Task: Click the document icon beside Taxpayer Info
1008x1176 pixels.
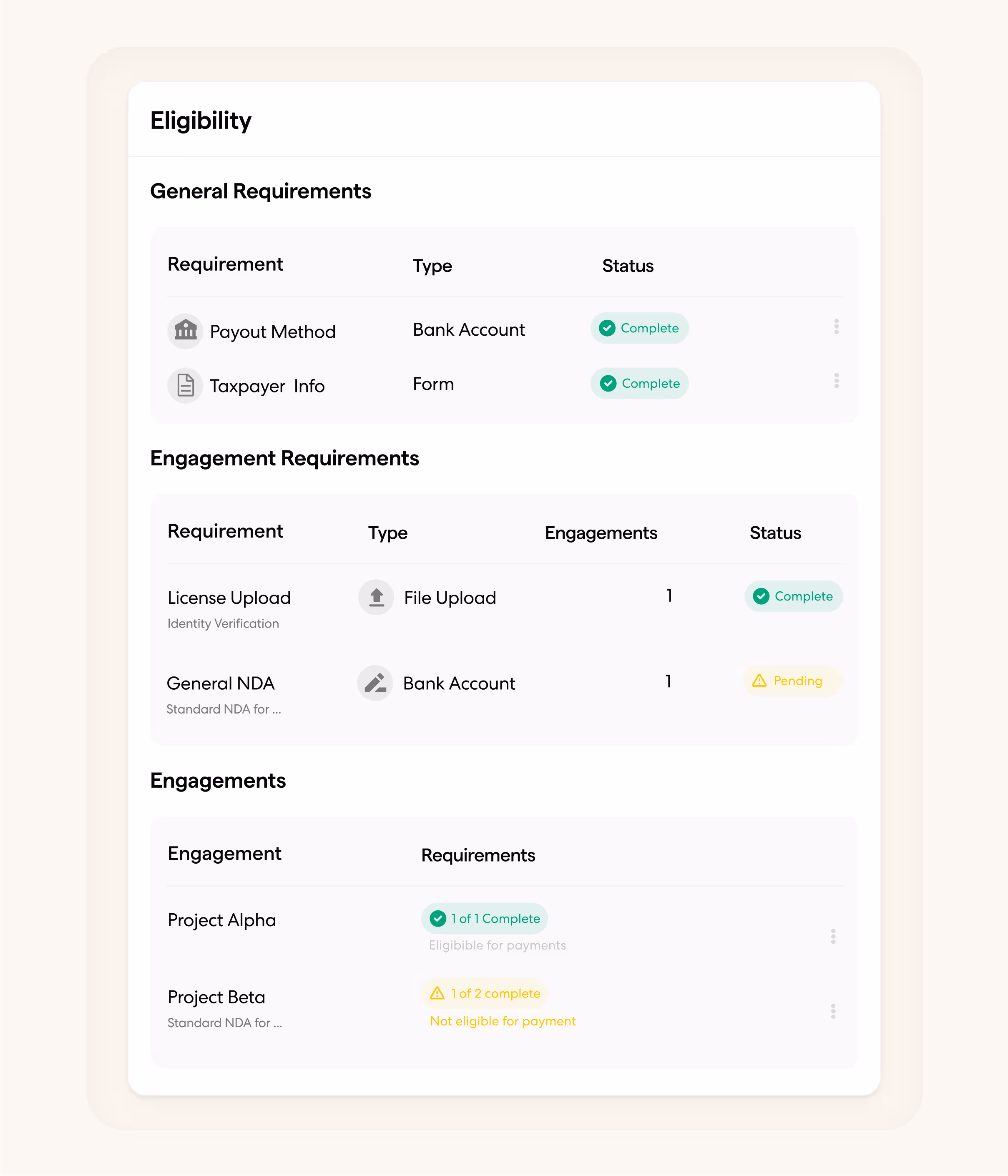Action: point(185,385)
